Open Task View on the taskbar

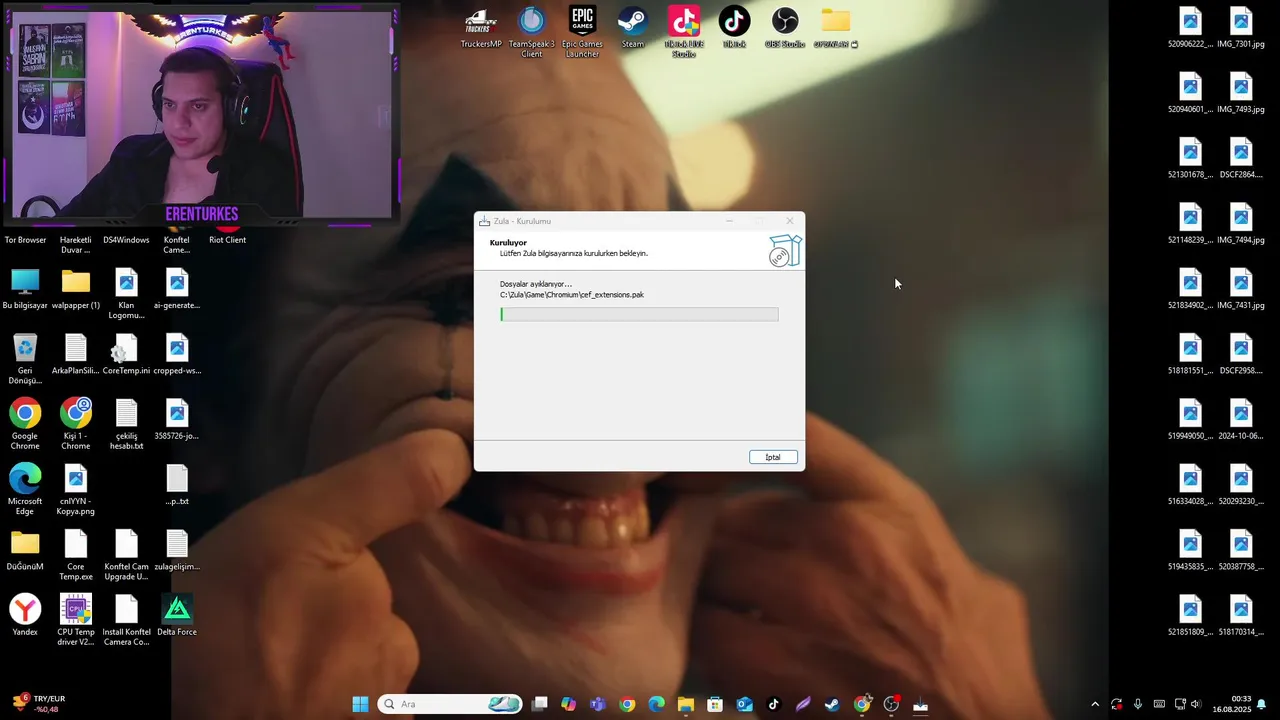[x=540, y=704]
